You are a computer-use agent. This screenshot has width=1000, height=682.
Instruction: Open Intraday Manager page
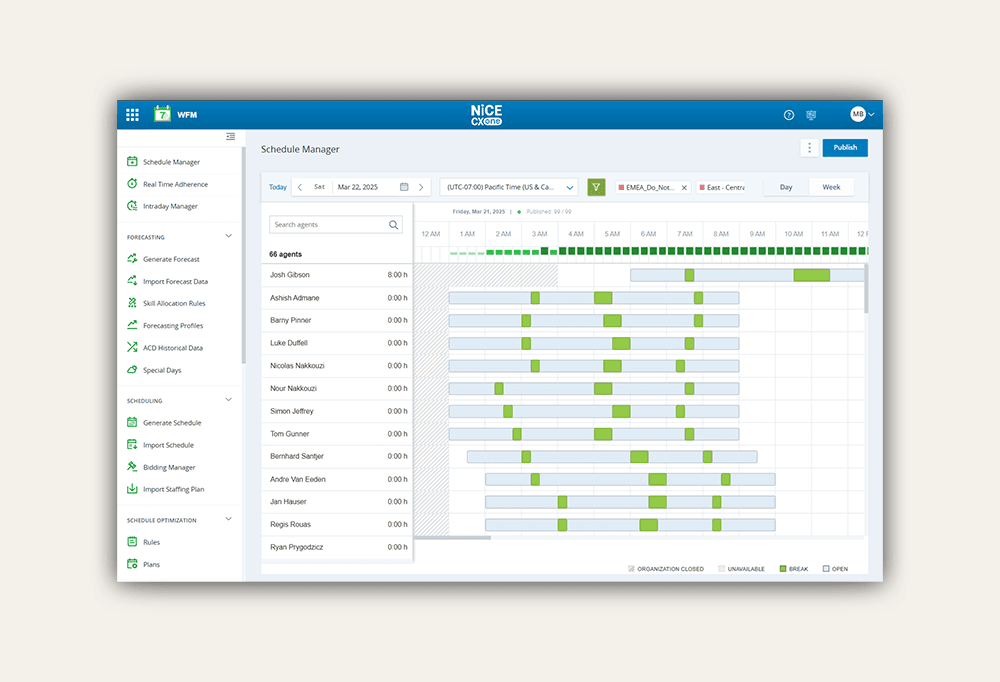(170, 206)
